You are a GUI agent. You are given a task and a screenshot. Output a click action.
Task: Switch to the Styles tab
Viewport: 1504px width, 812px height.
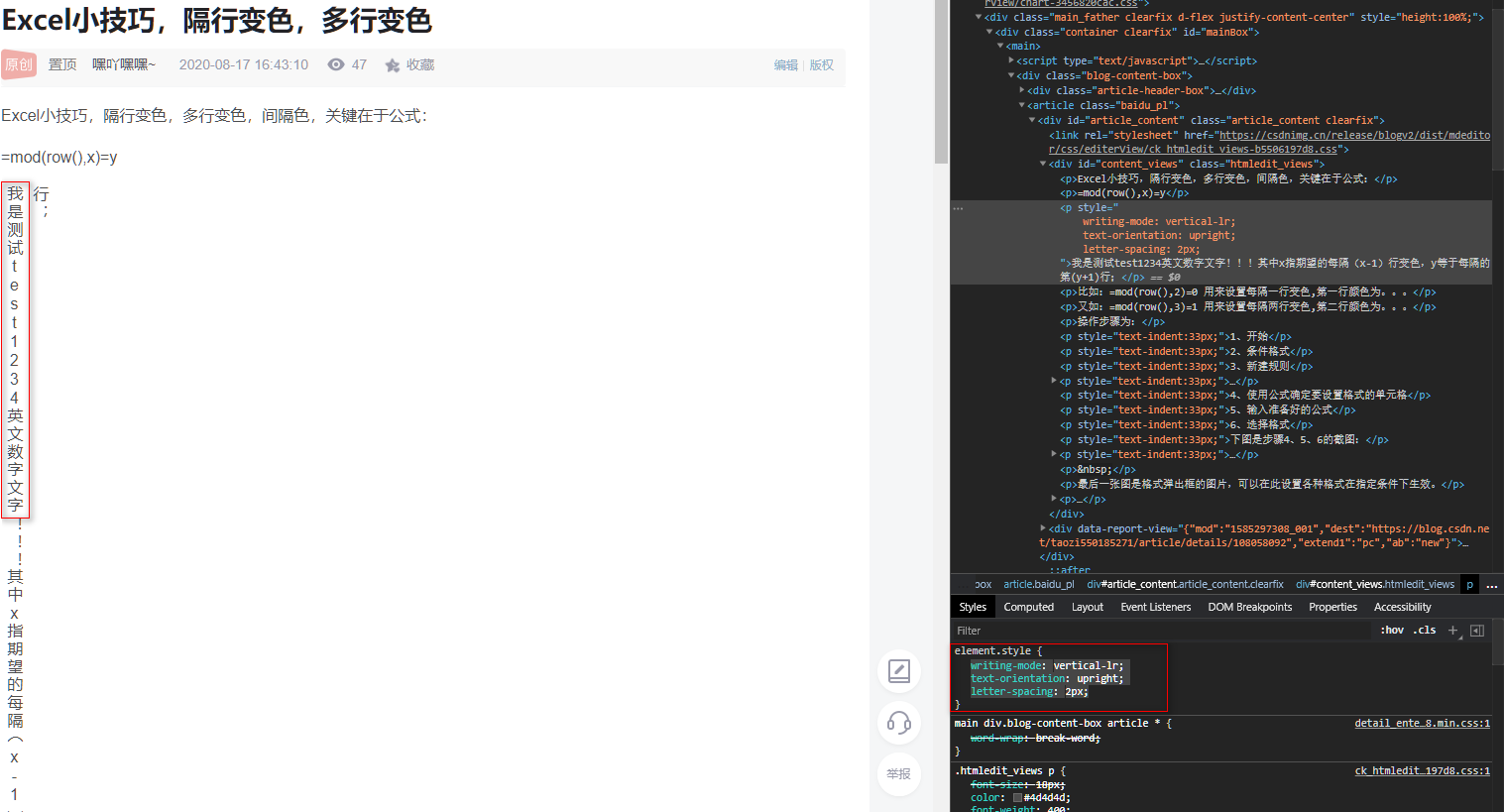pos(973,607)
